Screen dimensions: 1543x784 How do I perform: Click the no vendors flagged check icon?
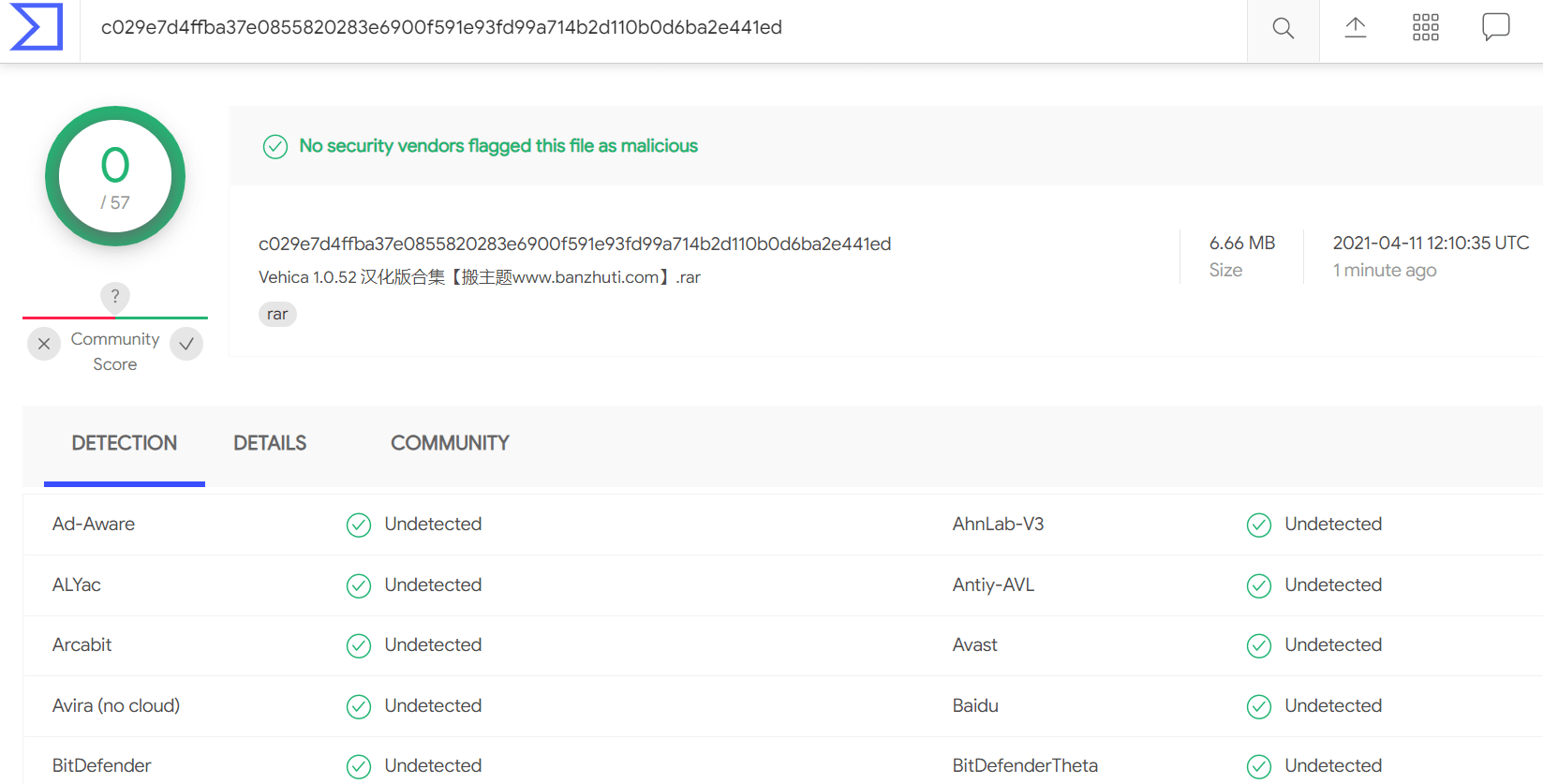[275, 147]
